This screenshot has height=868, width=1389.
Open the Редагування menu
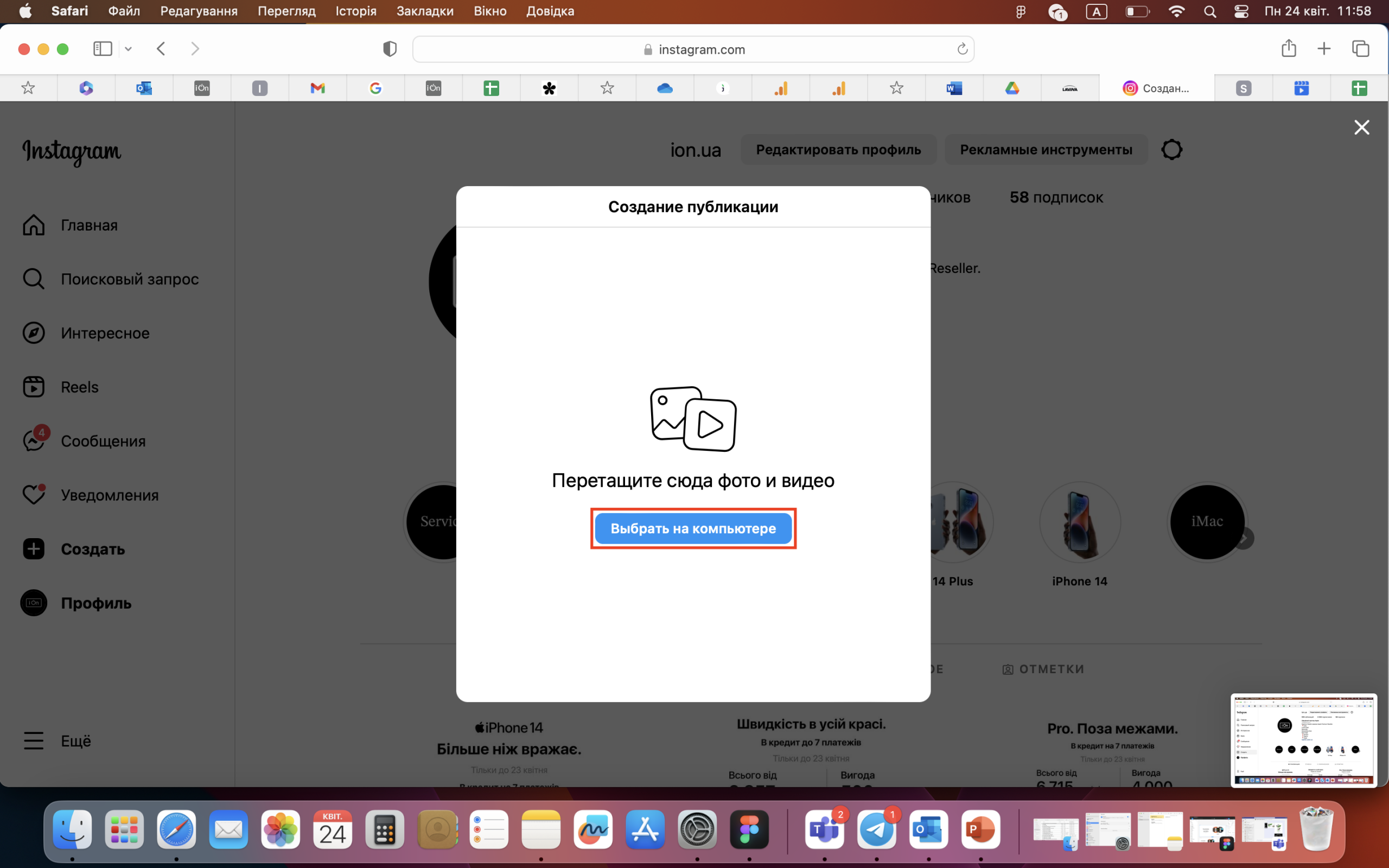click(x=199, y=11)
